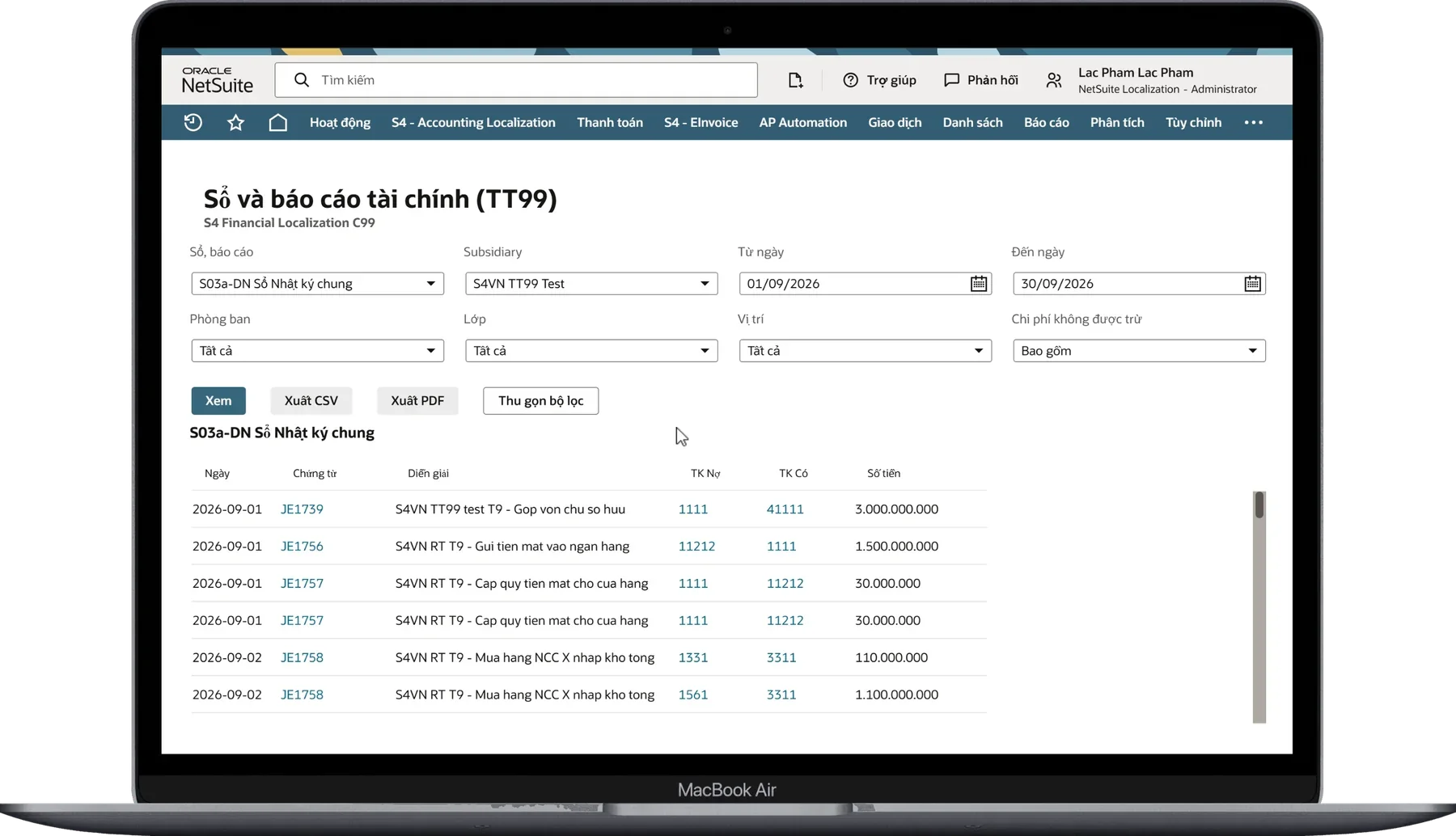1456x836 pixels.
Task: Open debit account 1561 link
Action: tap(693, 695)
